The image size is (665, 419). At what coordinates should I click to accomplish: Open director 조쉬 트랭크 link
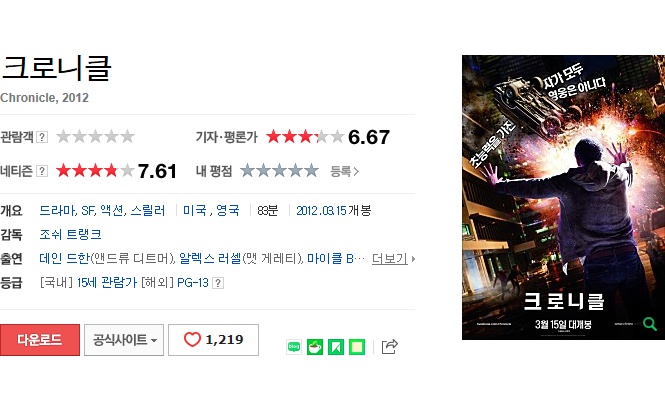pos(70,234)
